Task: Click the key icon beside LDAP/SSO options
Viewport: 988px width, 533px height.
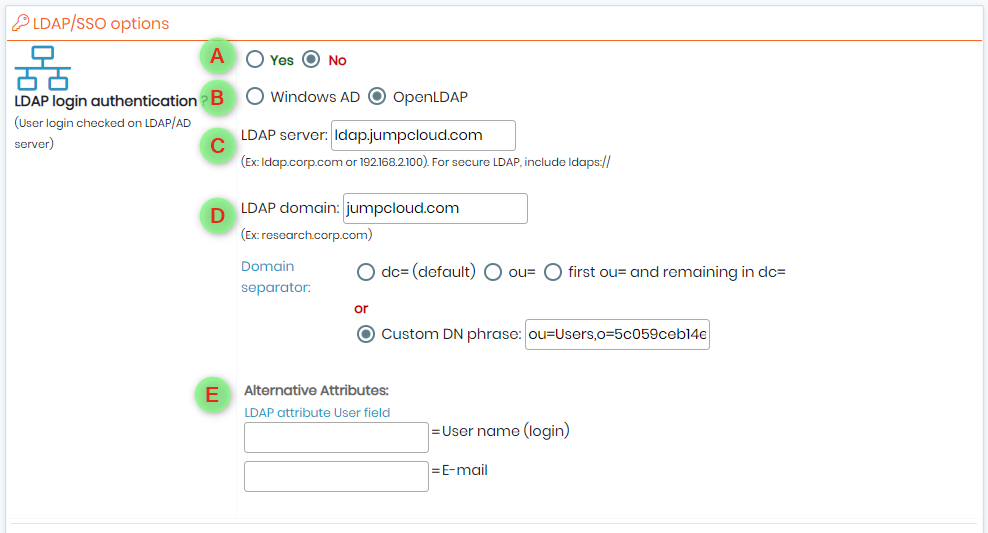Action: [20, 23]
